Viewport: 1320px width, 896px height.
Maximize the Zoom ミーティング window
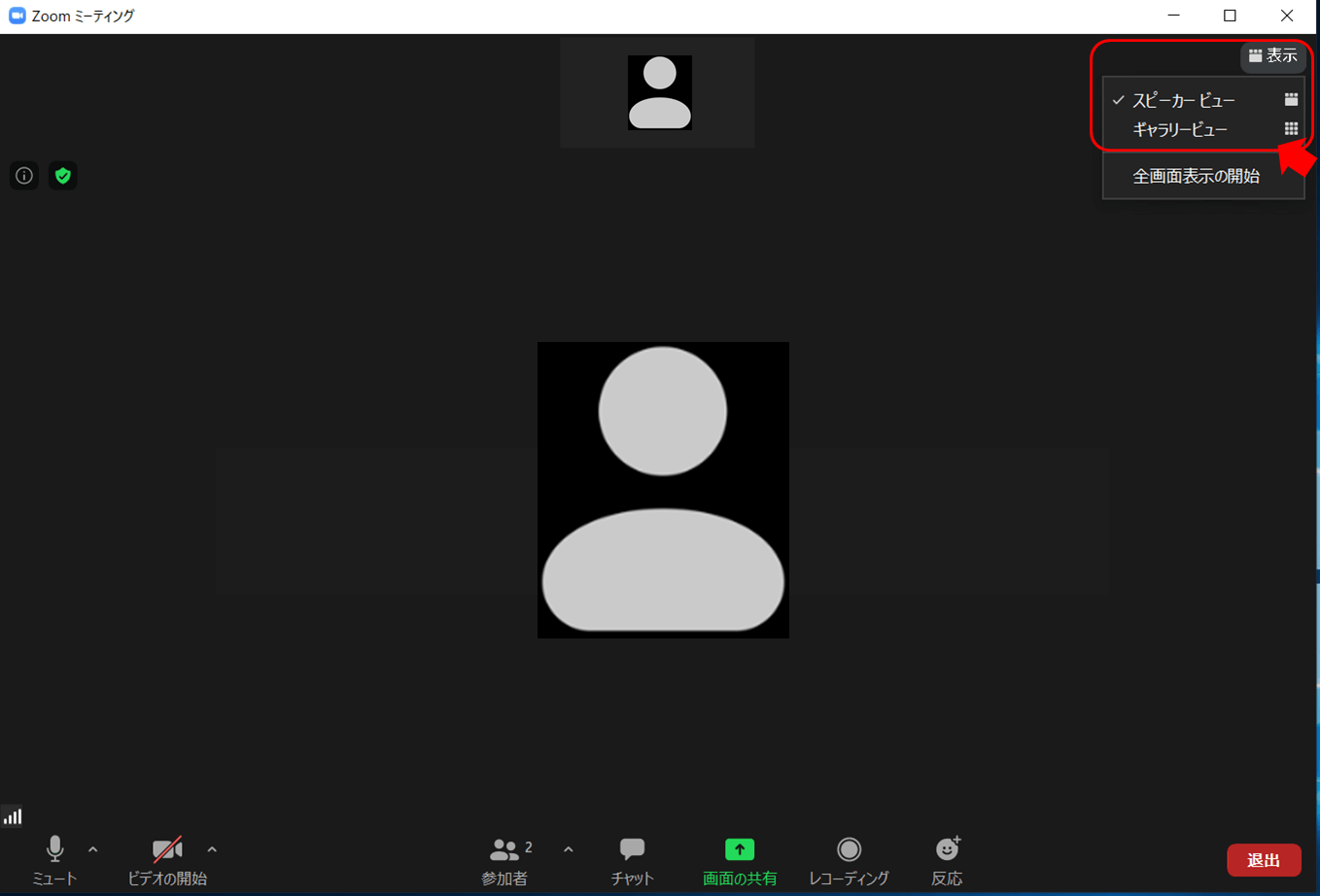click(x=1230, y=16)
